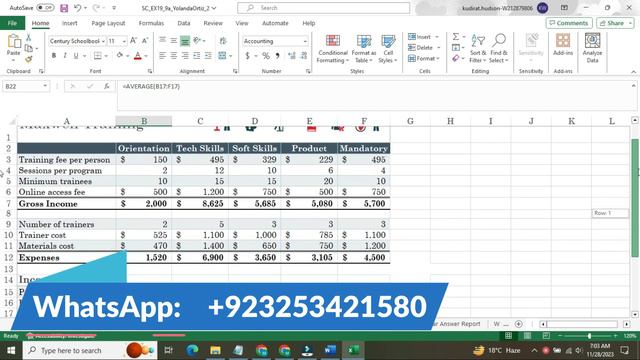Click the Format Painter brush icon

[x=29, y=60]
